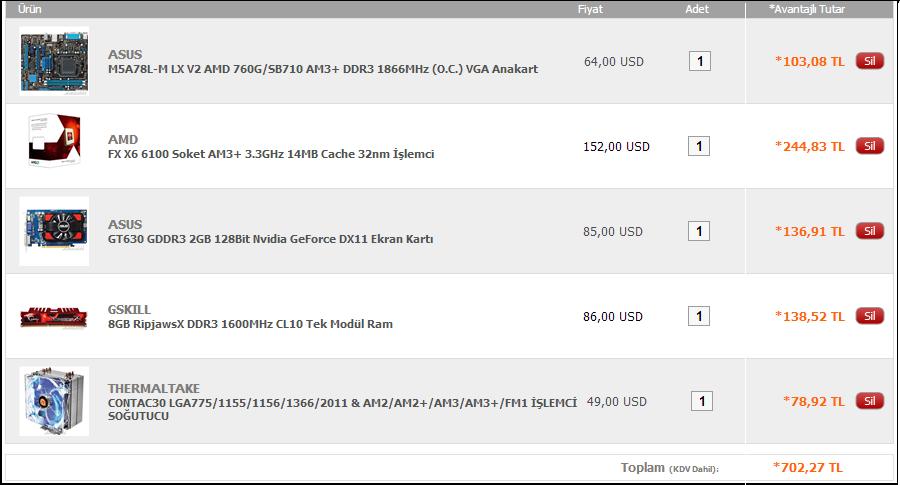Follow the GT630 GDDR3 2GB Ekran Kartı link
The width and height of the screenshot is (900, 485).
pos(270,239)
